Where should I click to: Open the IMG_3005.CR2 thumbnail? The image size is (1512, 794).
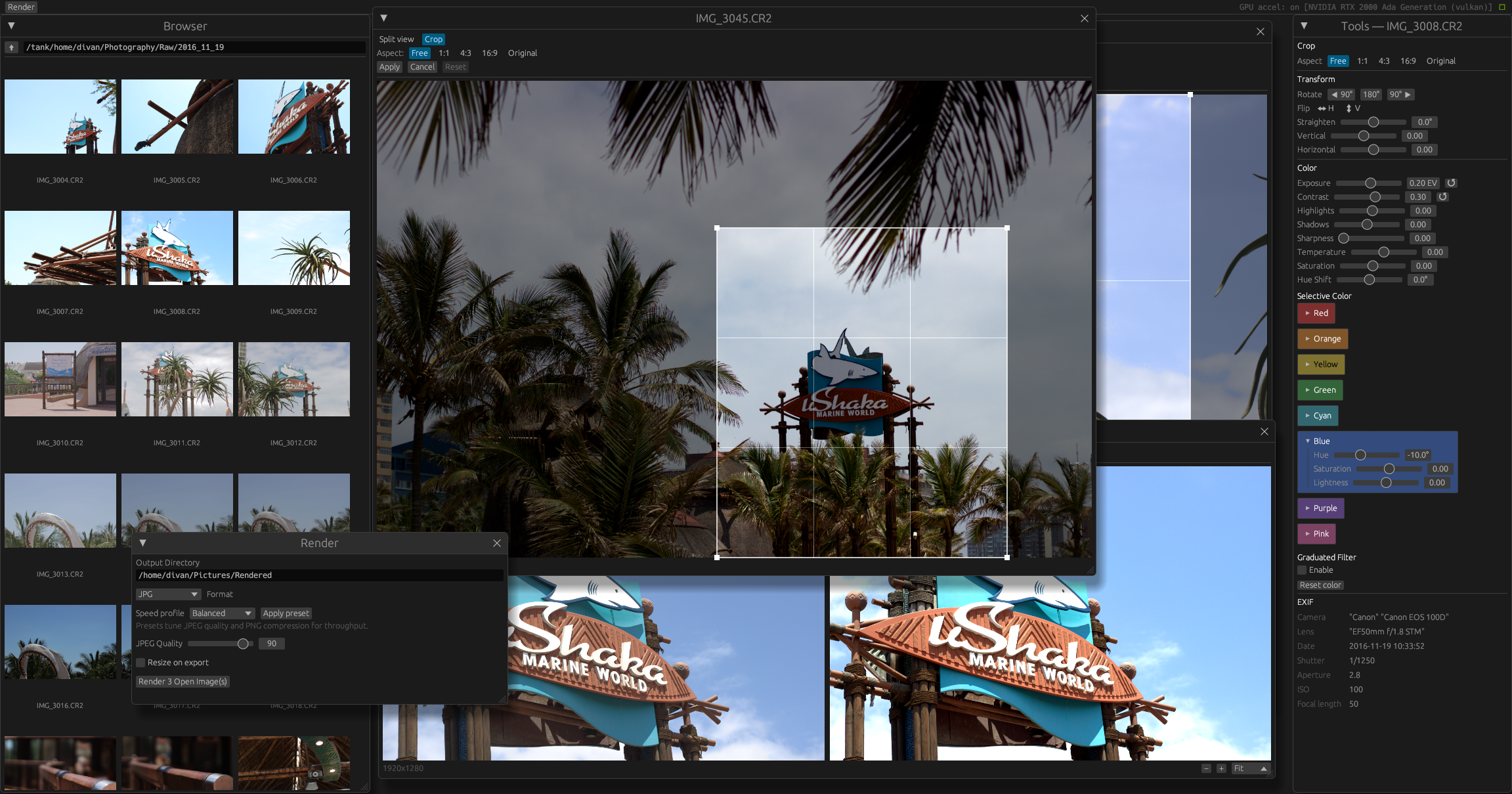coord(177,116)
